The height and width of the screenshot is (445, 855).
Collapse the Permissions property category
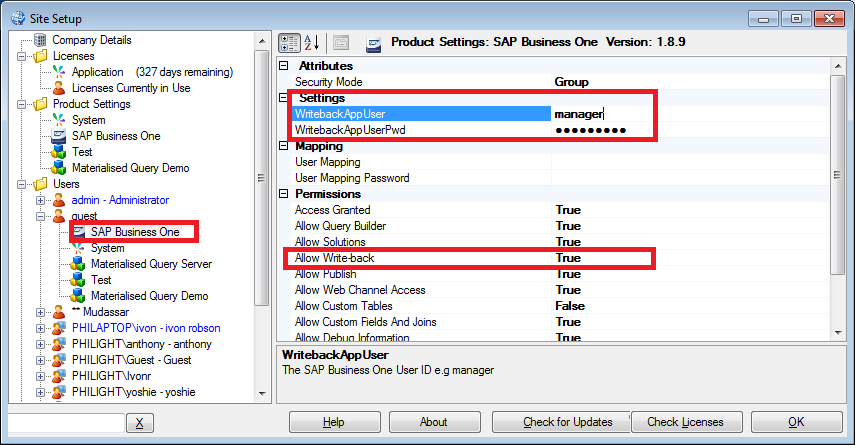[x=284, y=194]
